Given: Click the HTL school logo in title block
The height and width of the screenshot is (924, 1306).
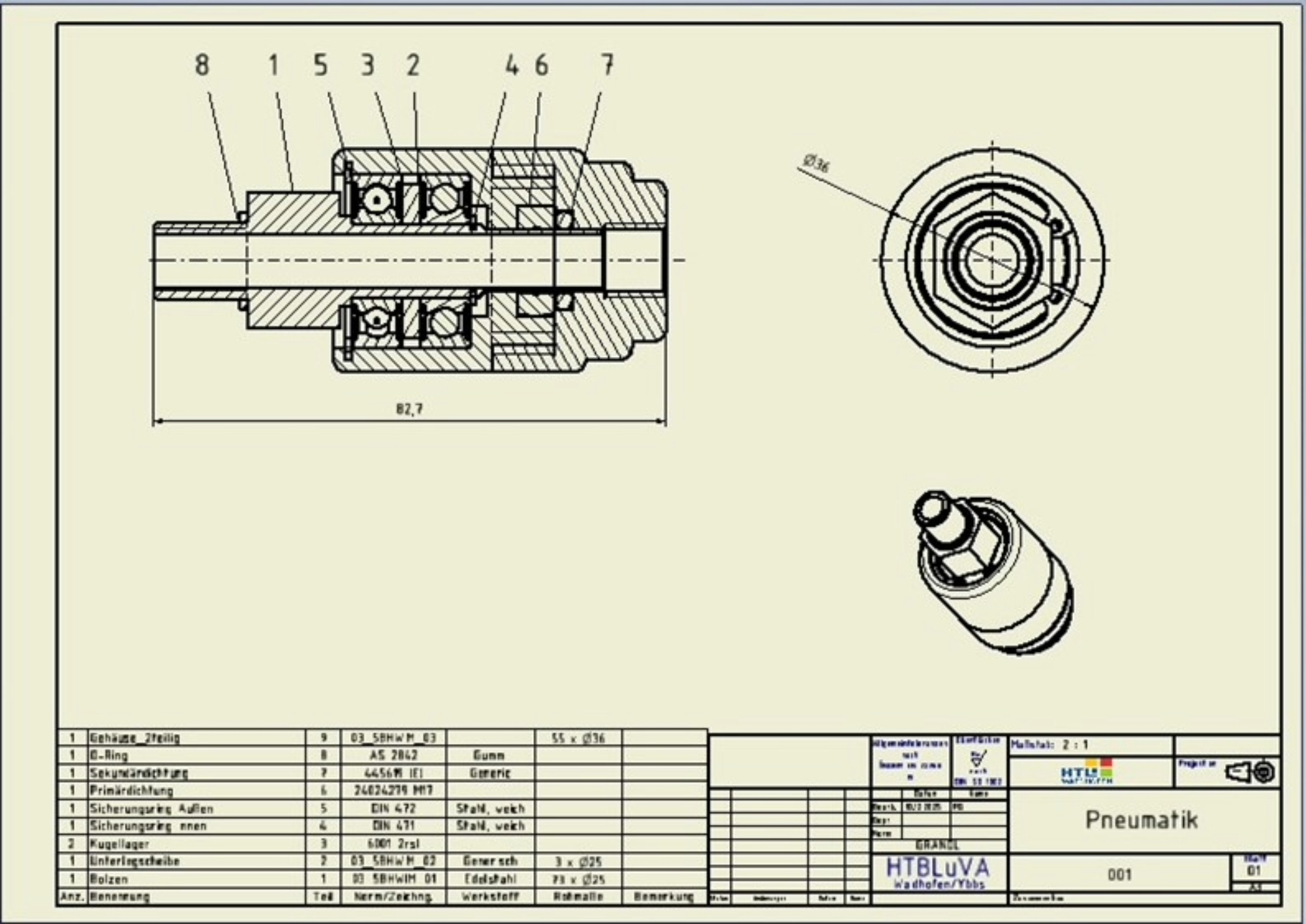Looking at the screenshot, I should click(x=1087, y=771).
